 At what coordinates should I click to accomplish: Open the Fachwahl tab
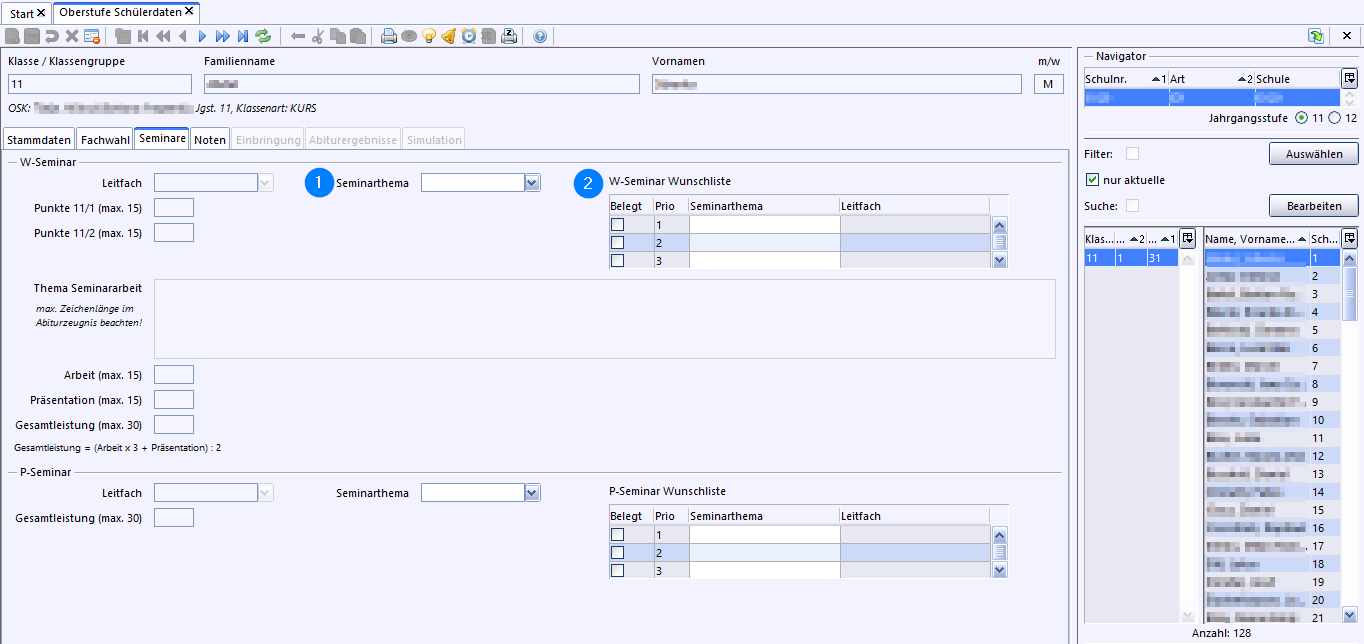(105, 140)
